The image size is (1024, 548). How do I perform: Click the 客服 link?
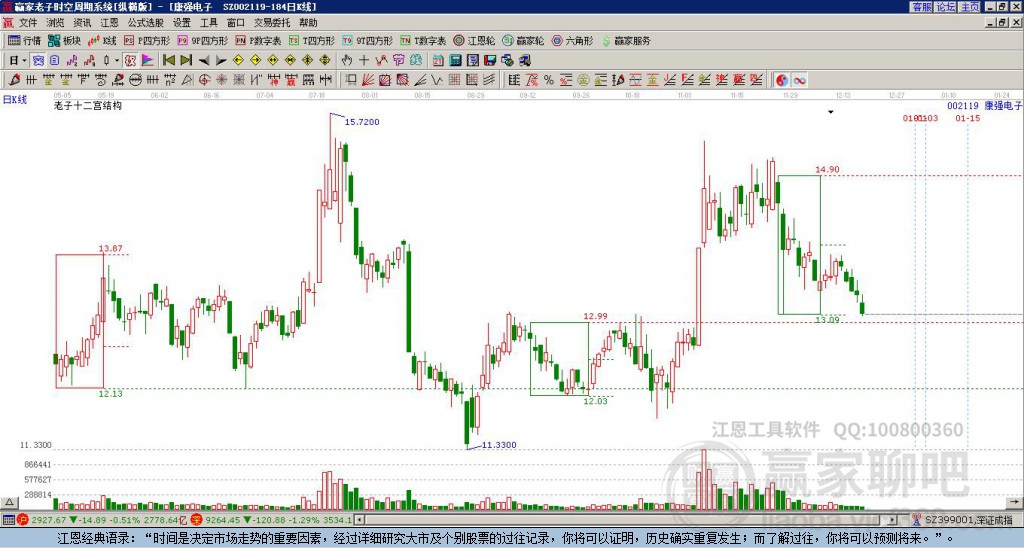click(922, 7)
